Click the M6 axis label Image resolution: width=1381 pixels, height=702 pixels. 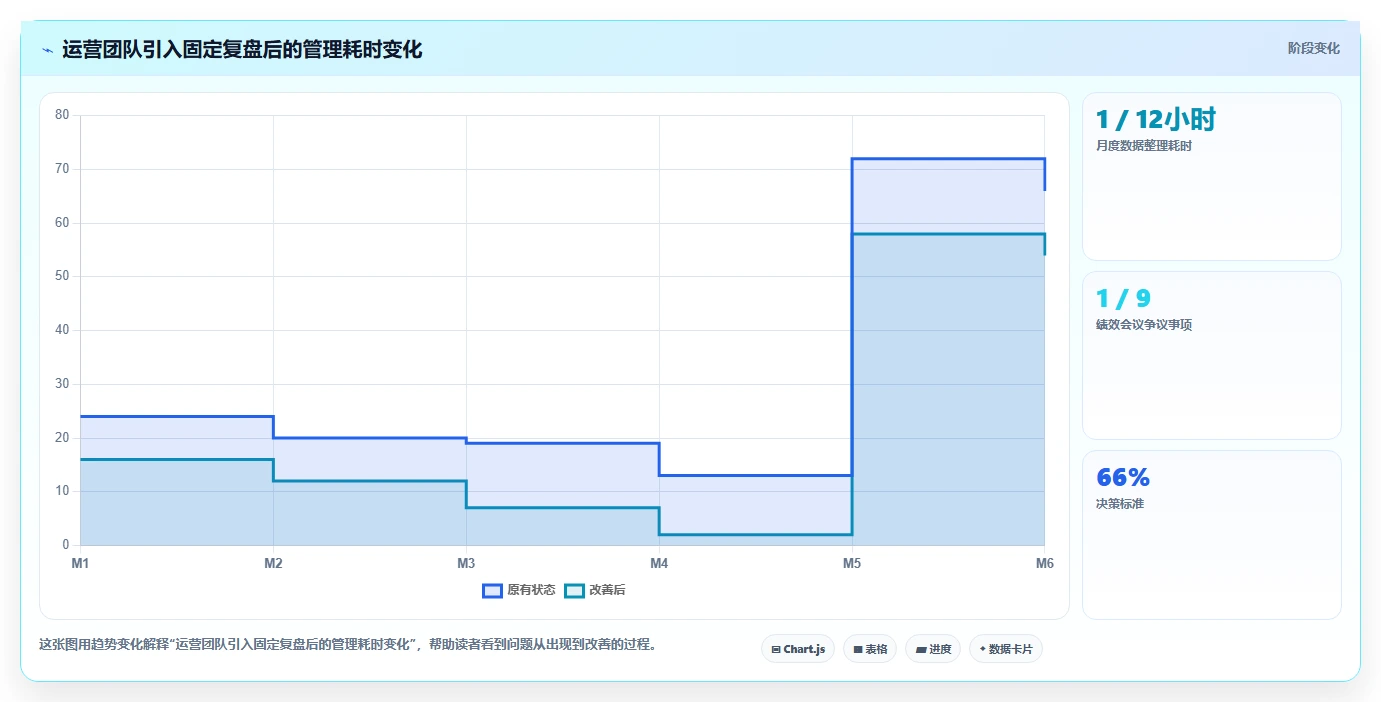pyautogui.click(x=1044, y=563)
